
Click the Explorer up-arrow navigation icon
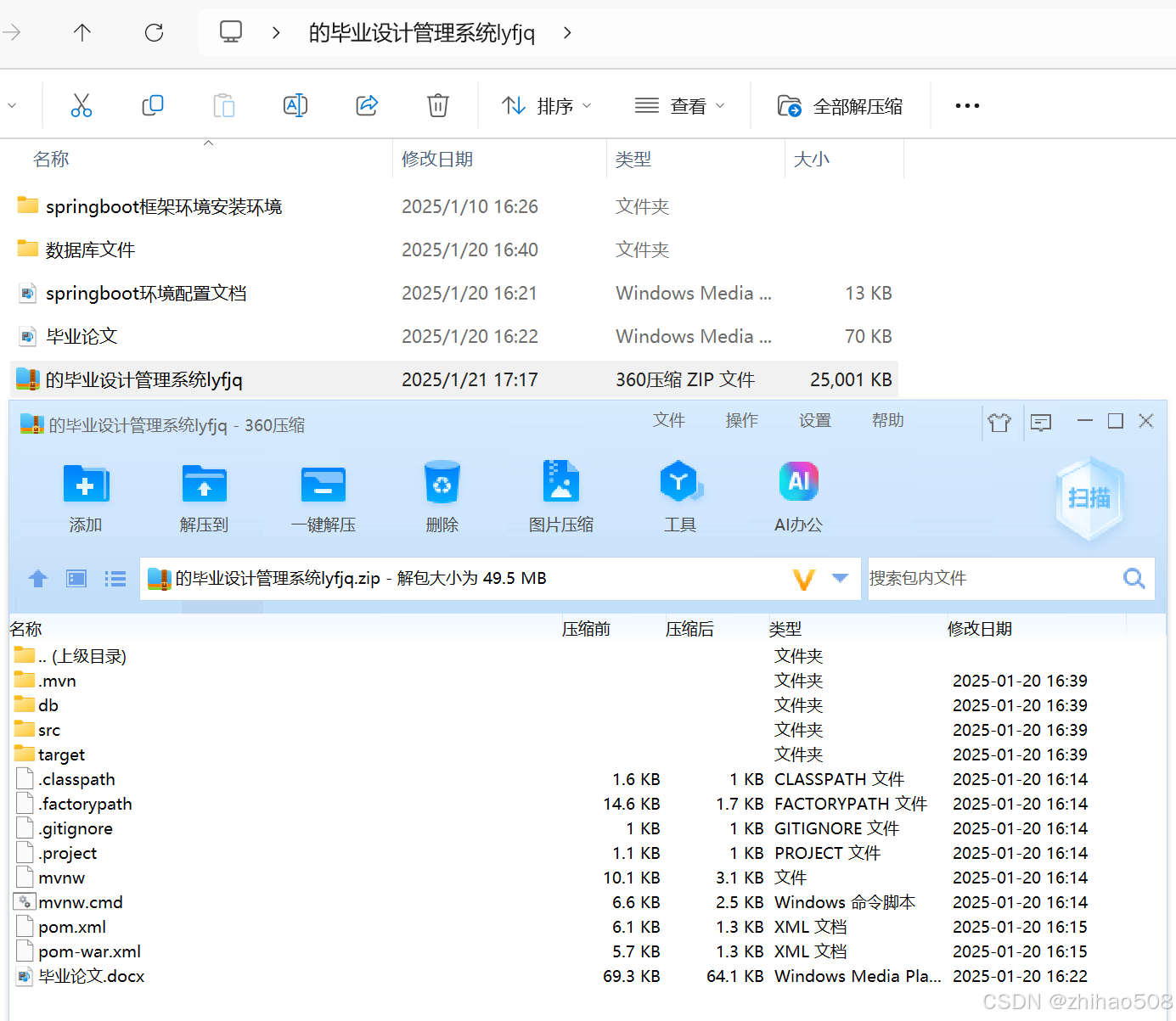coord(82,33)
